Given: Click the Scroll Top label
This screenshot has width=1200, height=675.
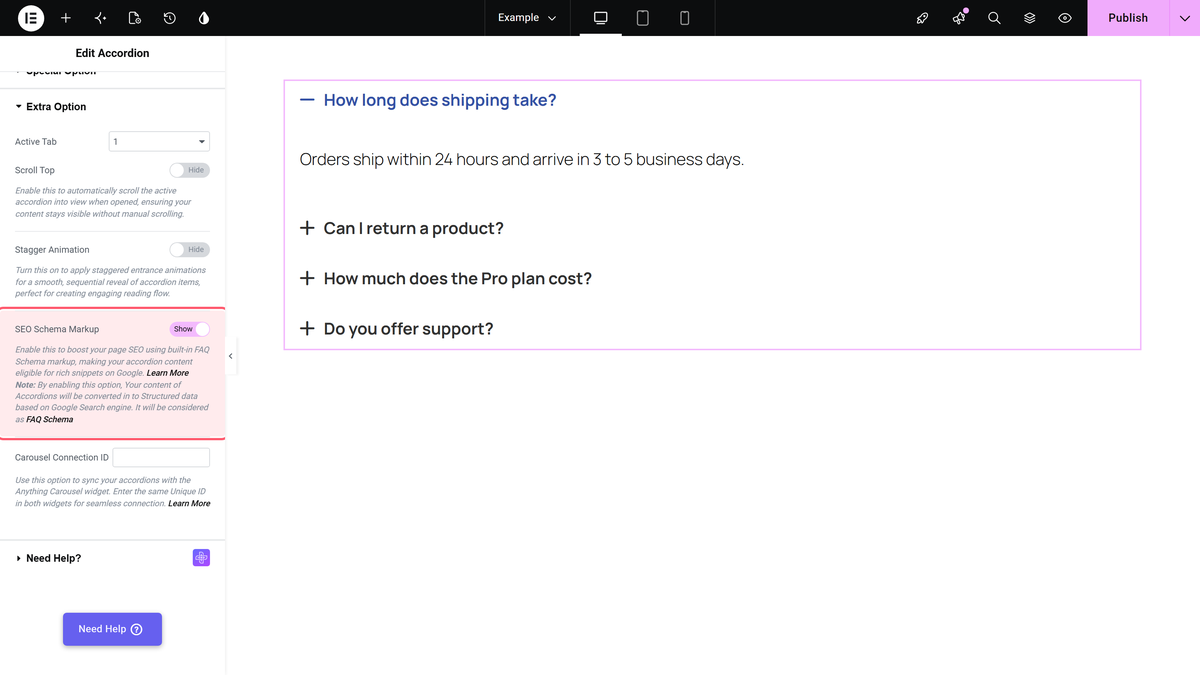Looking at the screenshot, I should [x=35, y=170].
